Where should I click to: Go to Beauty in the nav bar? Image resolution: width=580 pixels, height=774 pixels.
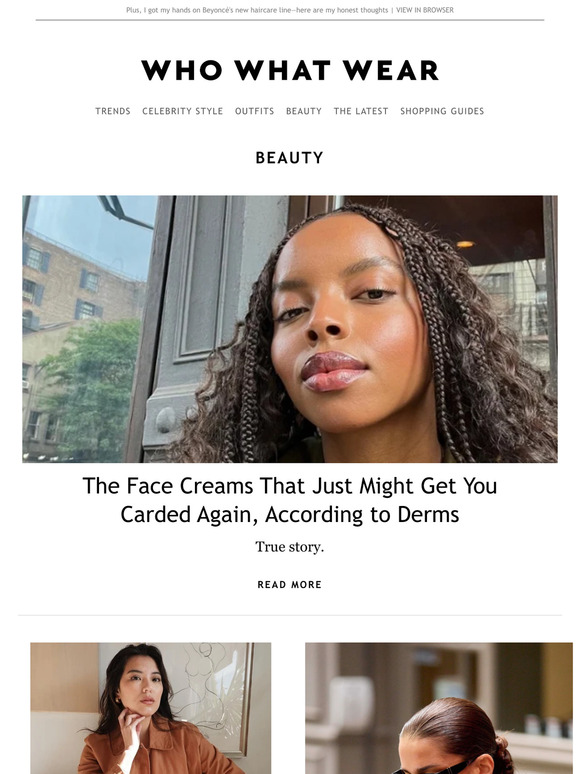[x=304, y=111]
